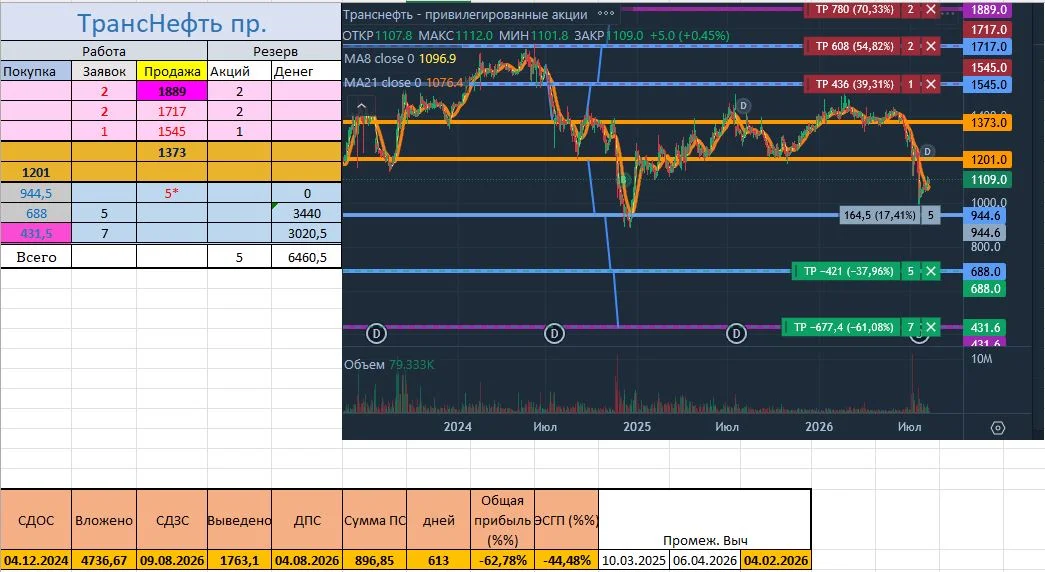Viewport: 1045px width, 572px height.
Task: Select the Денег column header cell
Action: click(307, 71)
